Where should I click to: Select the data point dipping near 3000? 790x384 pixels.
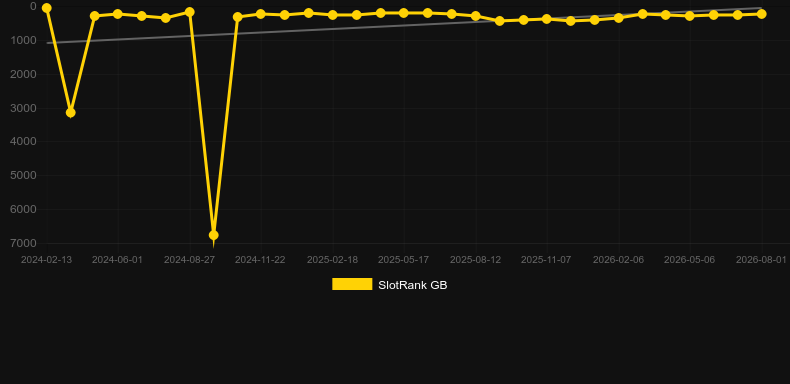[x=71, y=112]
